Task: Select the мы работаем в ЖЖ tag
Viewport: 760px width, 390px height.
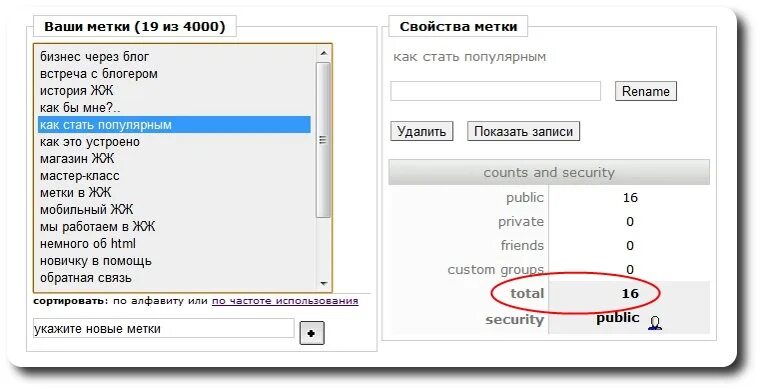Action: click(174, 226)
